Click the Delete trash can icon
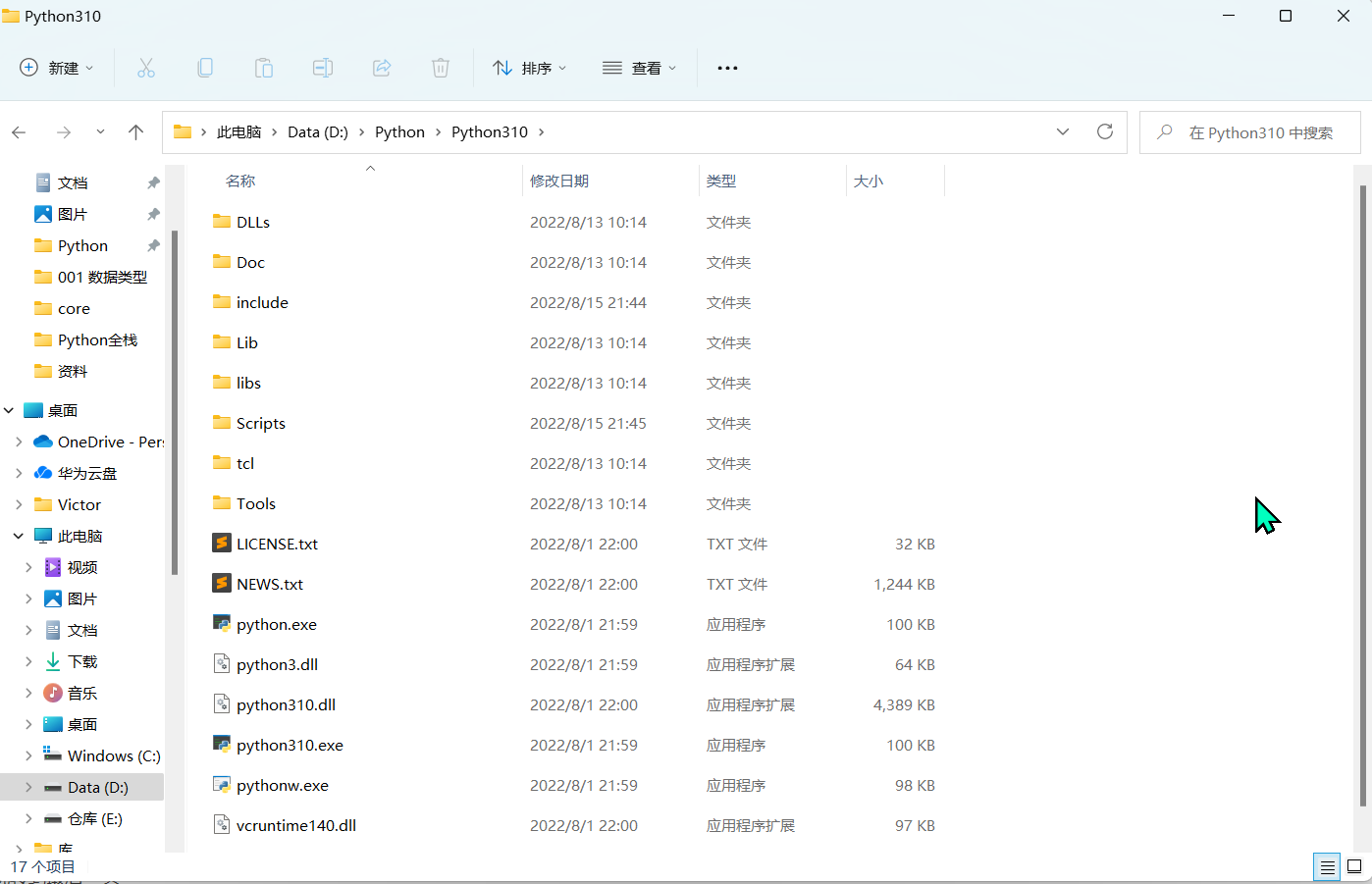The image size is (1372, 884). (441, 68)
